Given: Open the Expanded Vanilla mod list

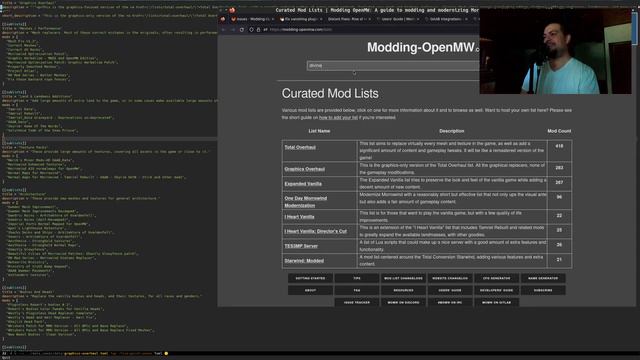Looking at the screenshot, I should pos(303,184).
